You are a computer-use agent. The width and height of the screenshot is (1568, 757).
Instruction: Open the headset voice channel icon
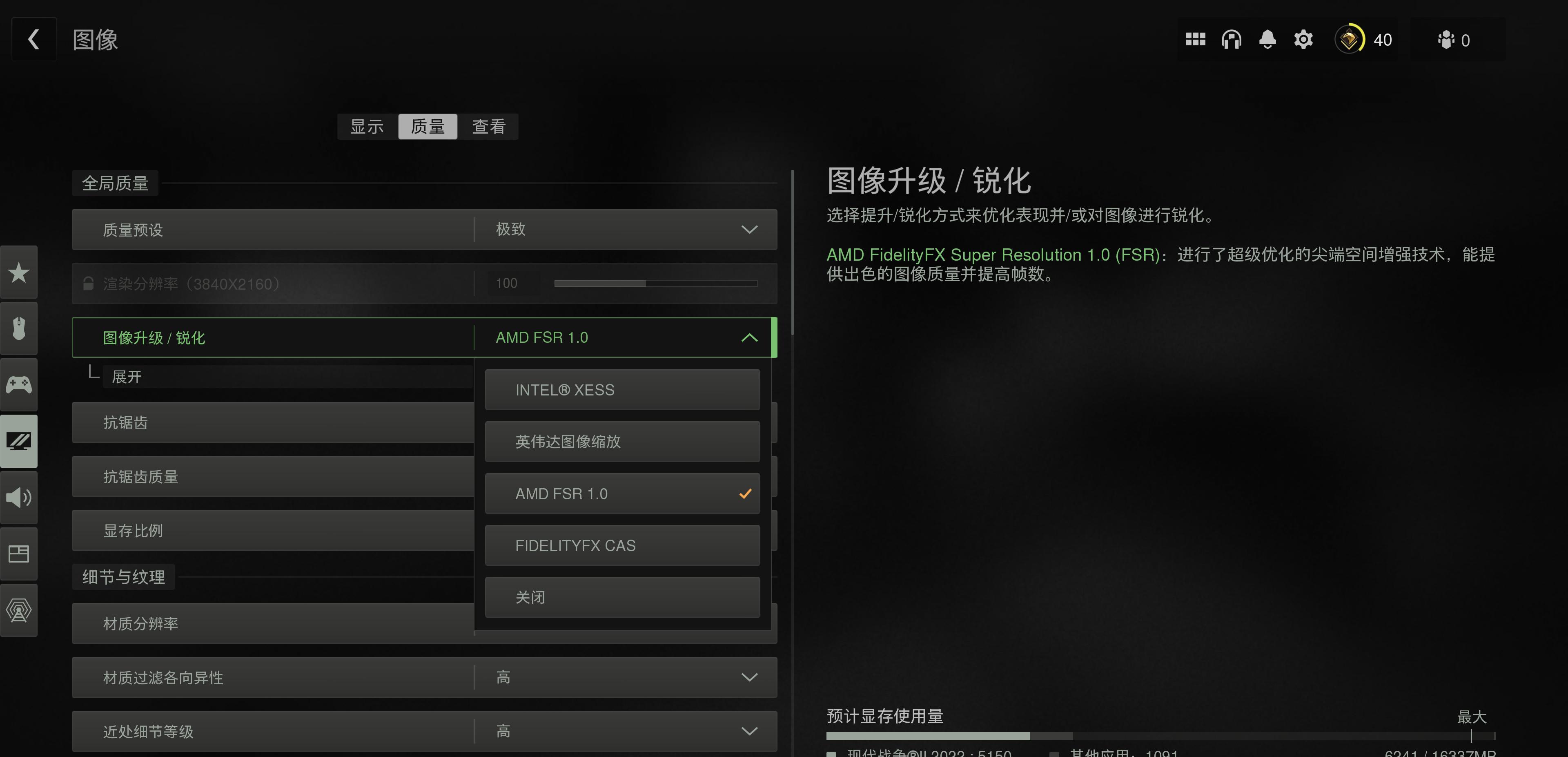(x=1232, y=40)
